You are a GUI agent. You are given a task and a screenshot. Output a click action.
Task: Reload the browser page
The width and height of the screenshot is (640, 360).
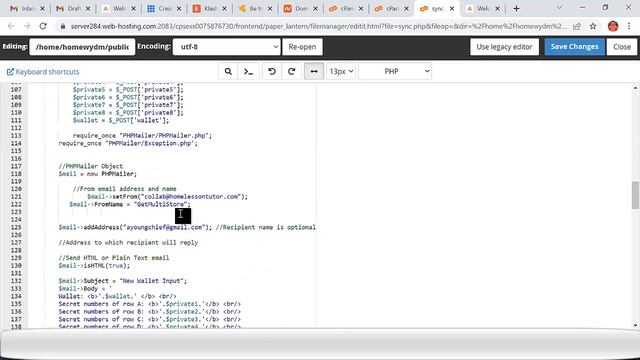[x=43, y=26]
